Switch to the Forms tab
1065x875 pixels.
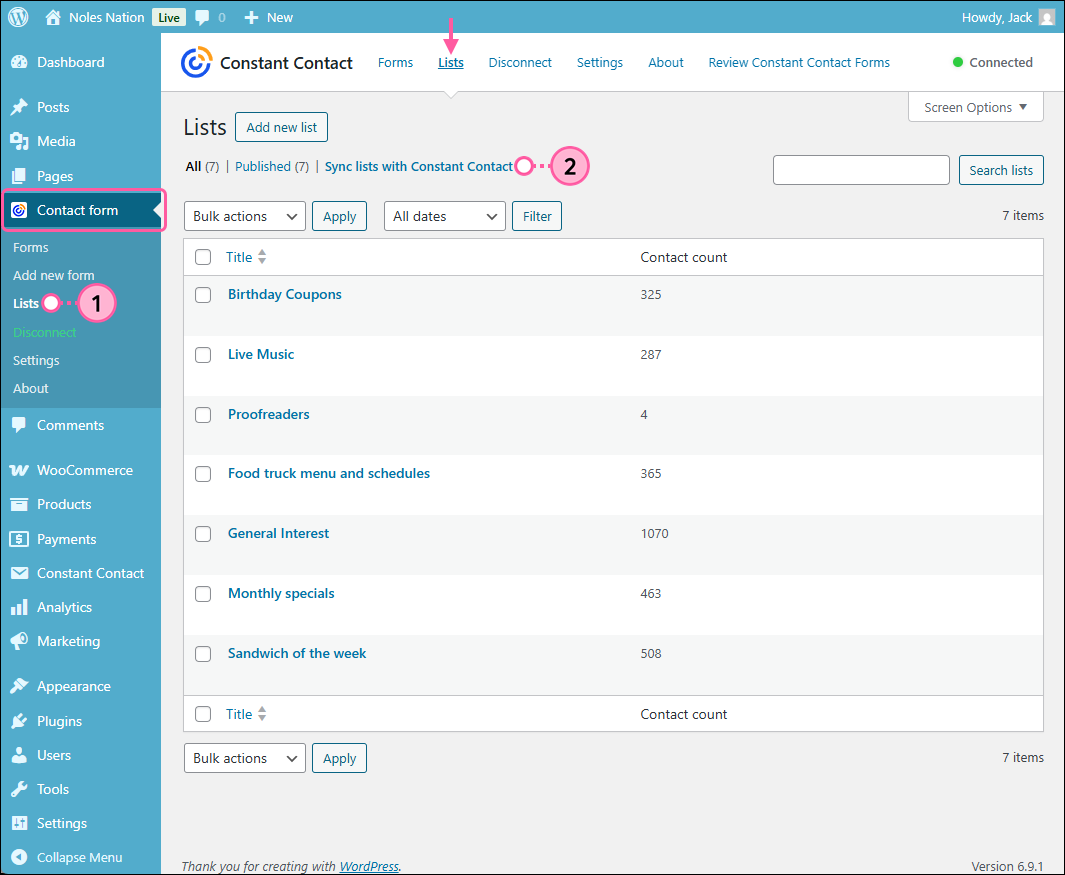pos(395,62)
